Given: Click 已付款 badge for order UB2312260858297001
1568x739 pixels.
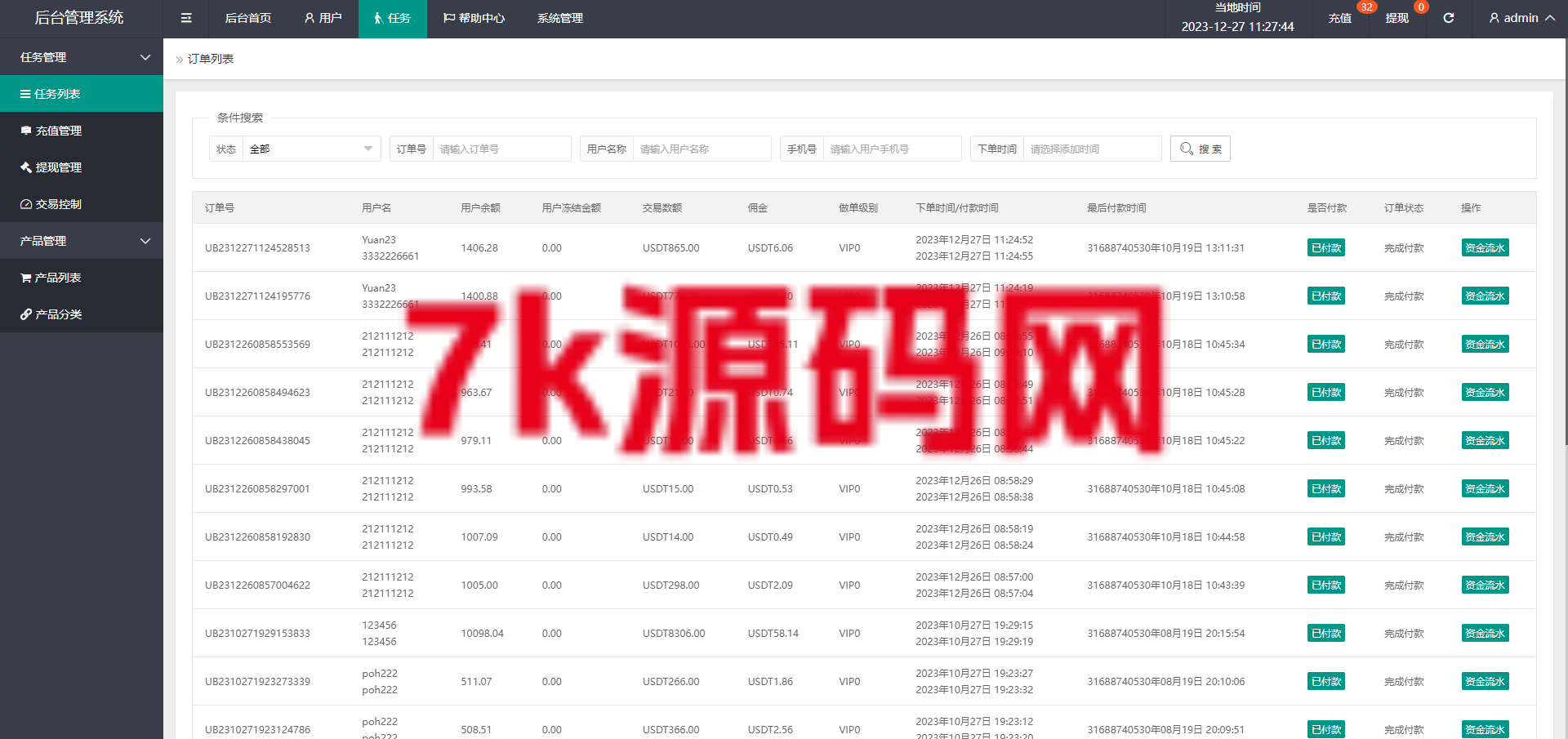Looking at the screenshot, I should tap(1326, 488).
